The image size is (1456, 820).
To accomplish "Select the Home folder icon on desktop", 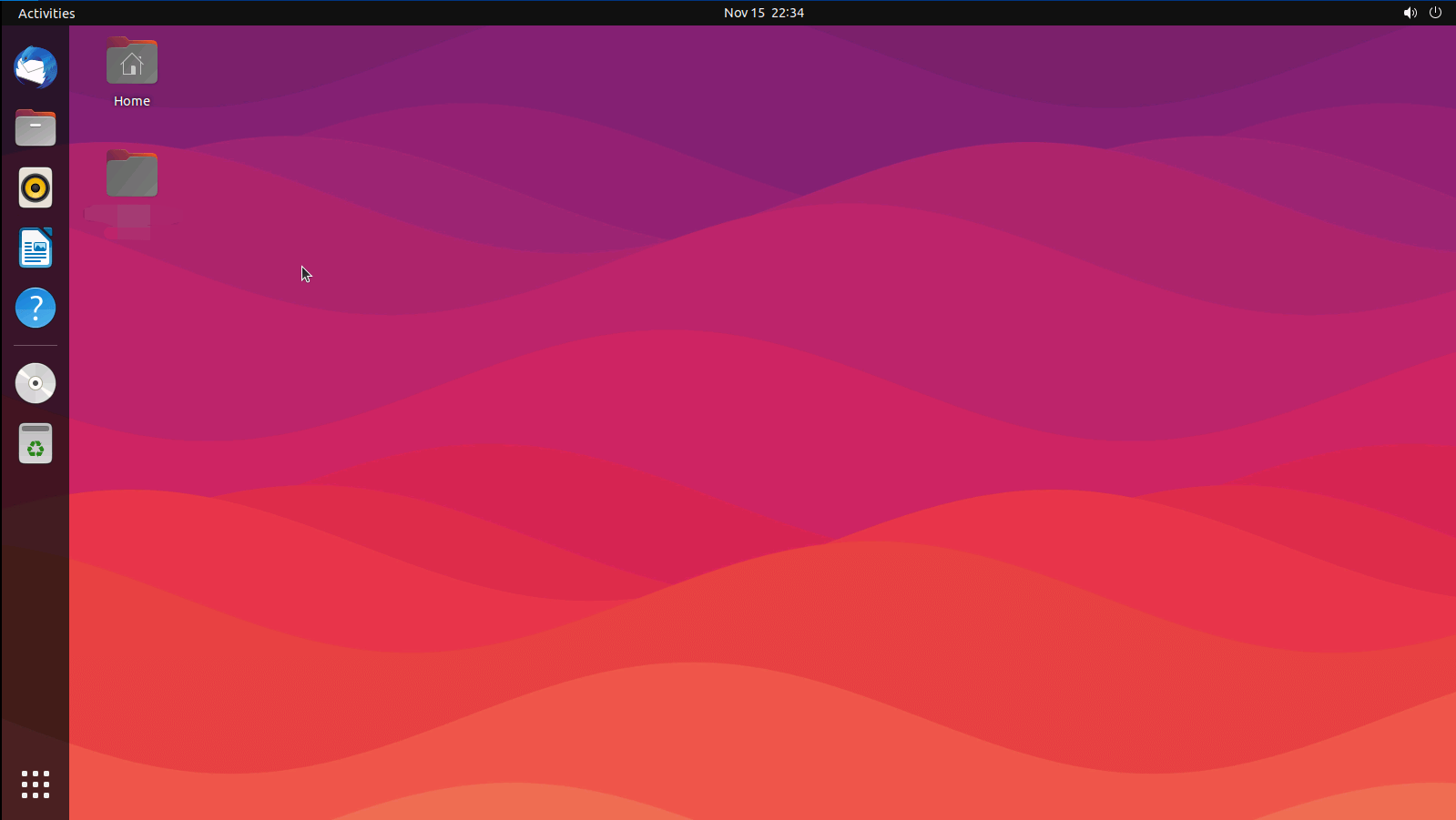I will [132, 62].
